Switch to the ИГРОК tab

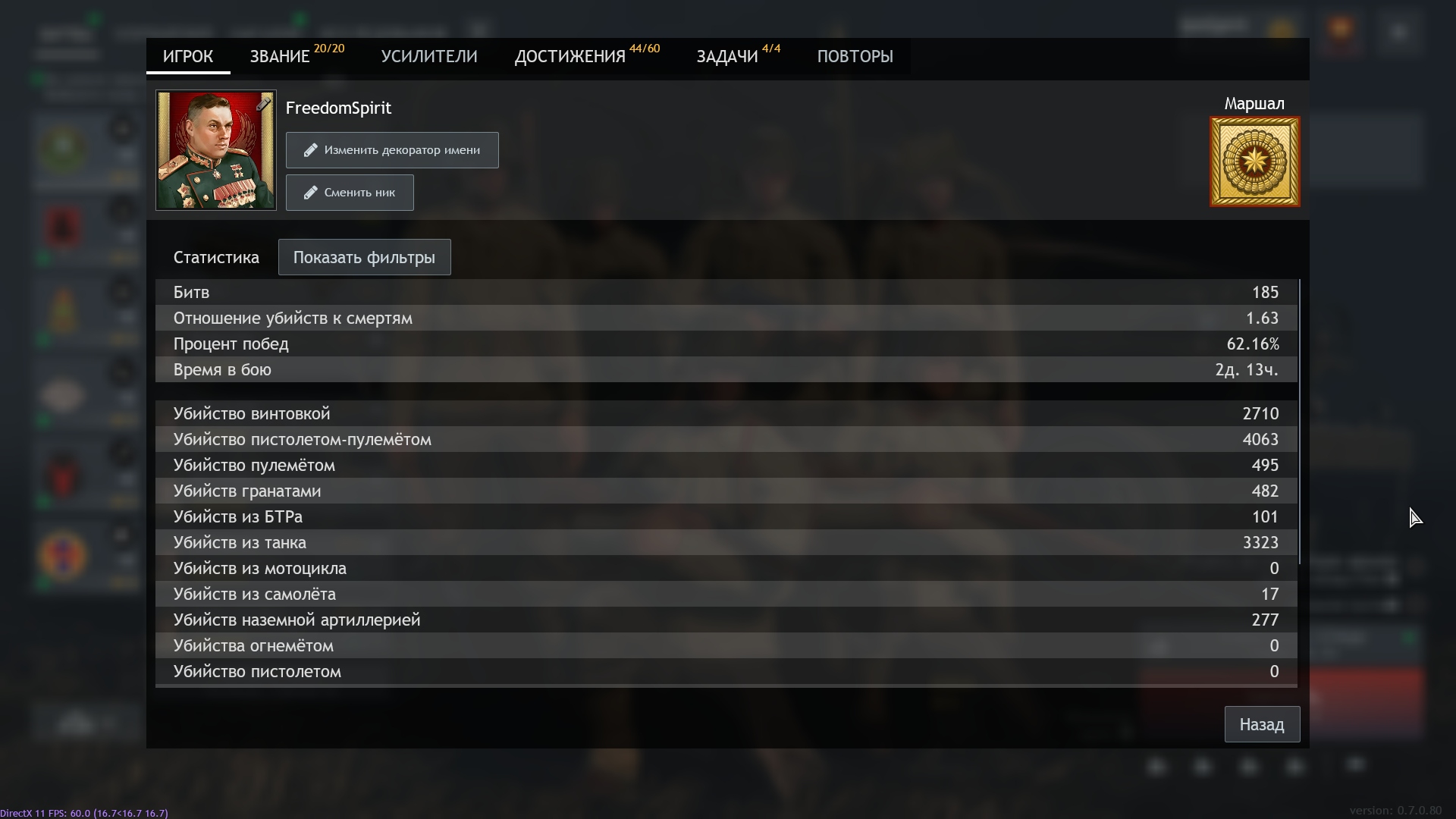click(188, 57)
